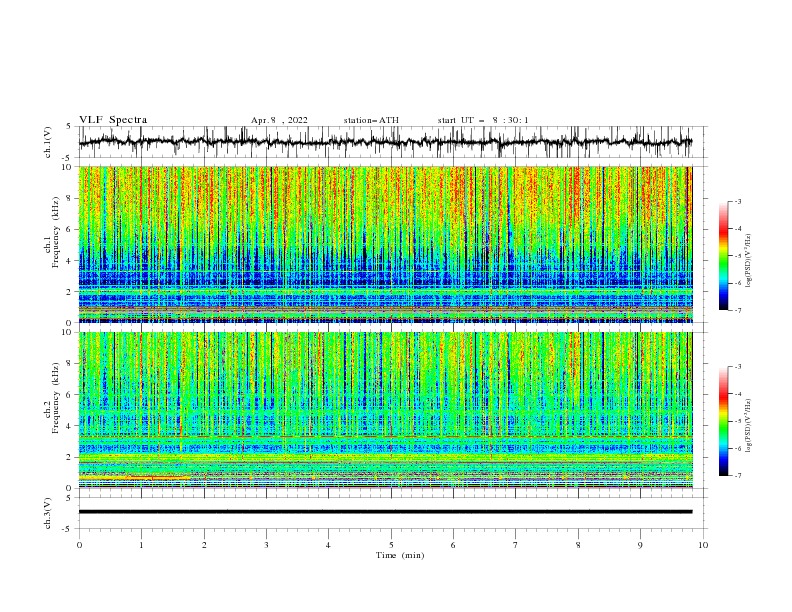Click the ch.2 "Frequency (kHz)" label
The height and width of the screenshot is (612, 792).
pyautogui.click(x=56, y=398)
